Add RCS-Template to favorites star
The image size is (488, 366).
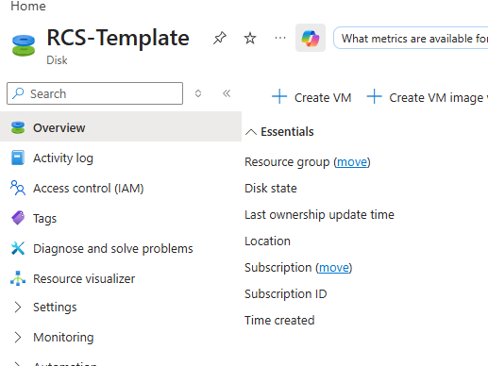pos(250,38)
